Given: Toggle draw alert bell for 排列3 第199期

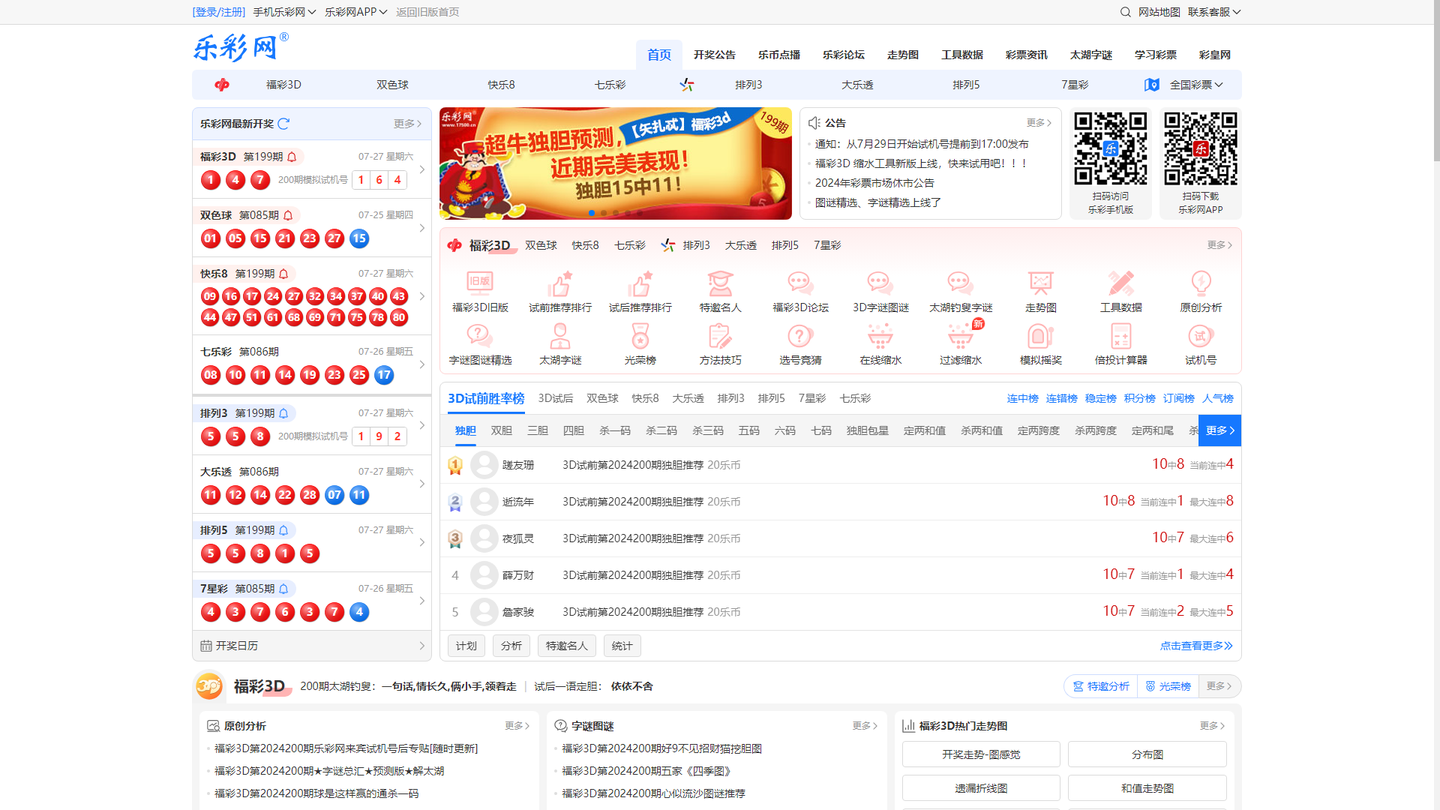Looking at the screenshot, I should click(283, 413).
